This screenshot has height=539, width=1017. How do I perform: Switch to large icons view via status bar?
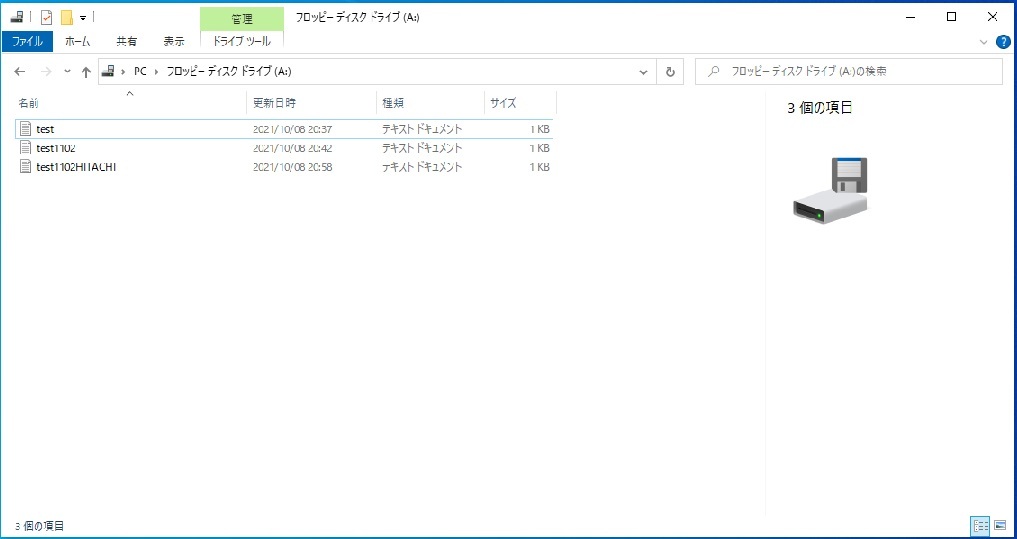[x=999, y=525]
